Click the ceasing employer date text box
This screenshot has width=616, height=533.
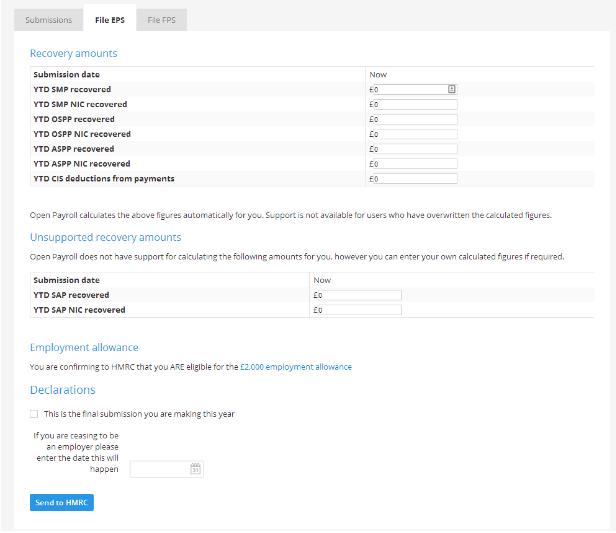point(158,469)
